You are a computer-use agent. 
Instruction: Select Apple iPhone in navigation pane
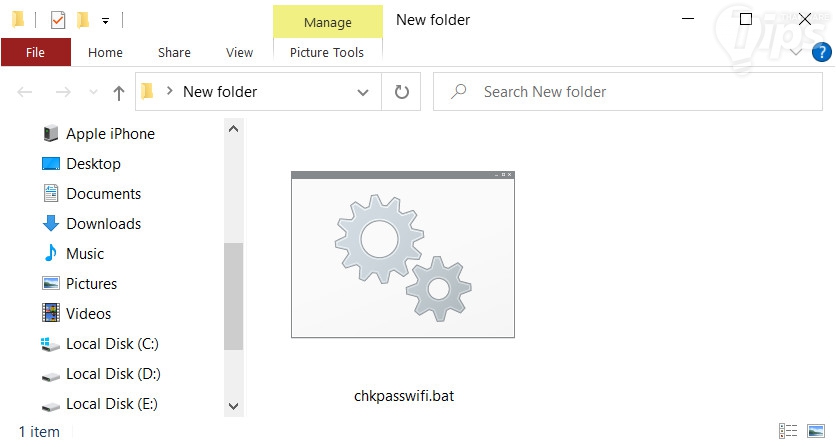[110, 134]
